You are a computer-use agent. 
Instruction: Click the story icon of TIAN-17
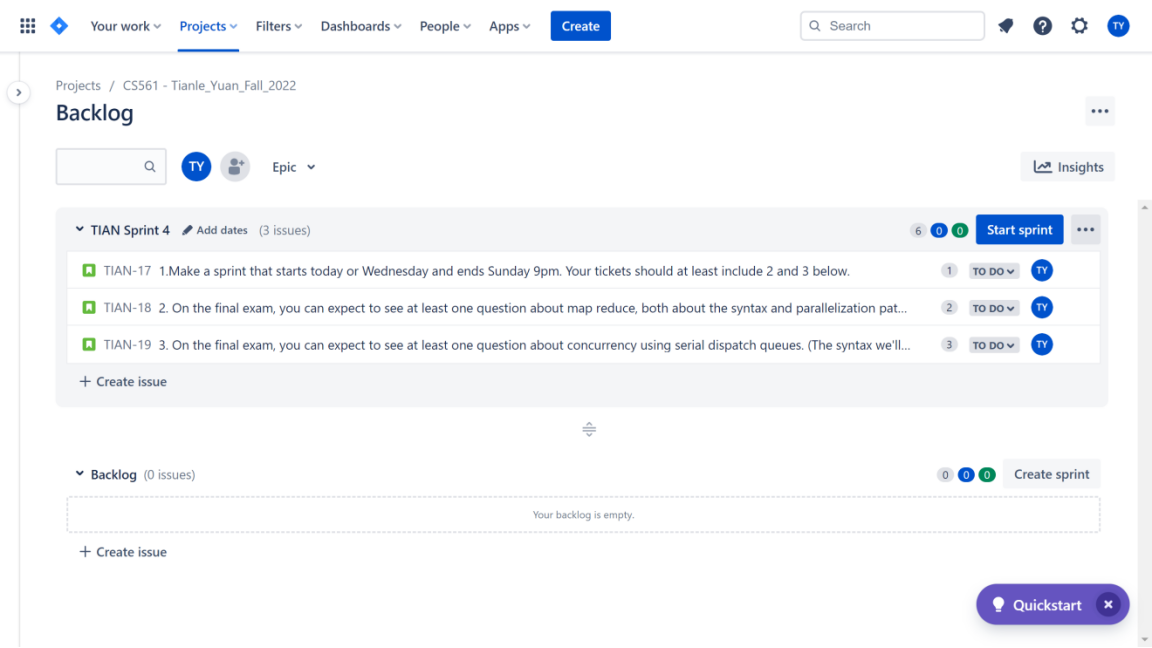[x=89, y=271]
